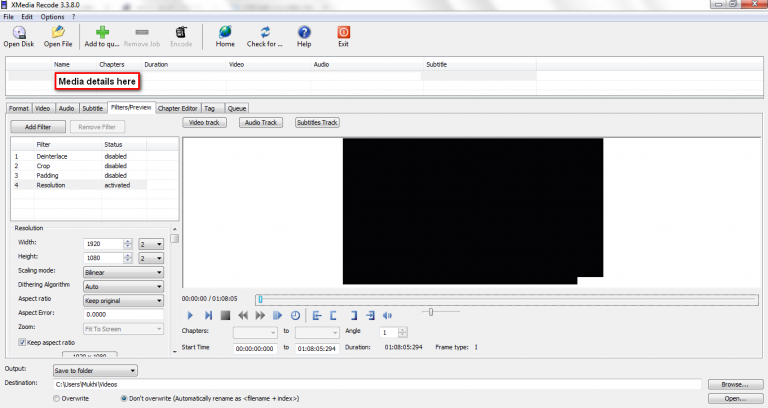The height and width of the screenshot is (408, 768).
Task: Switch to the Subtitle tab
Action: click(x=93, y=108)
